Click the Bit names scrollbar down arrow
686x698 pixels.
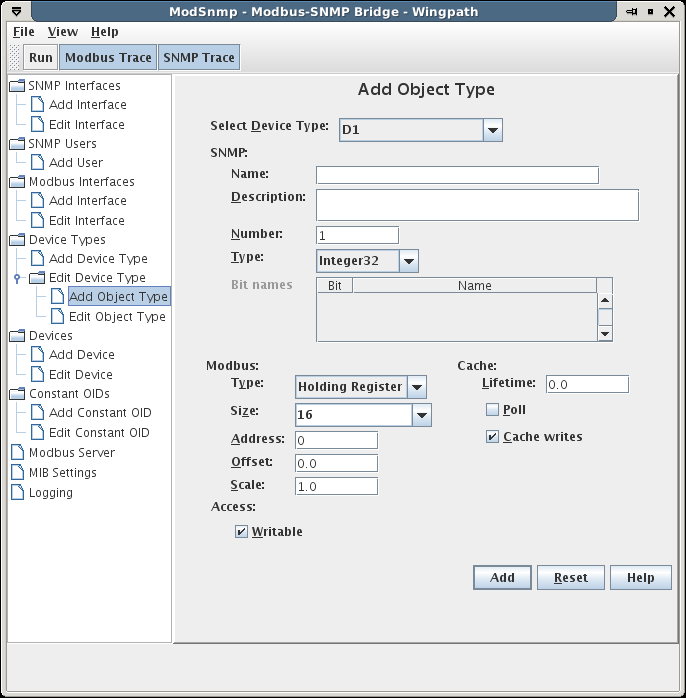coord(605,333)
